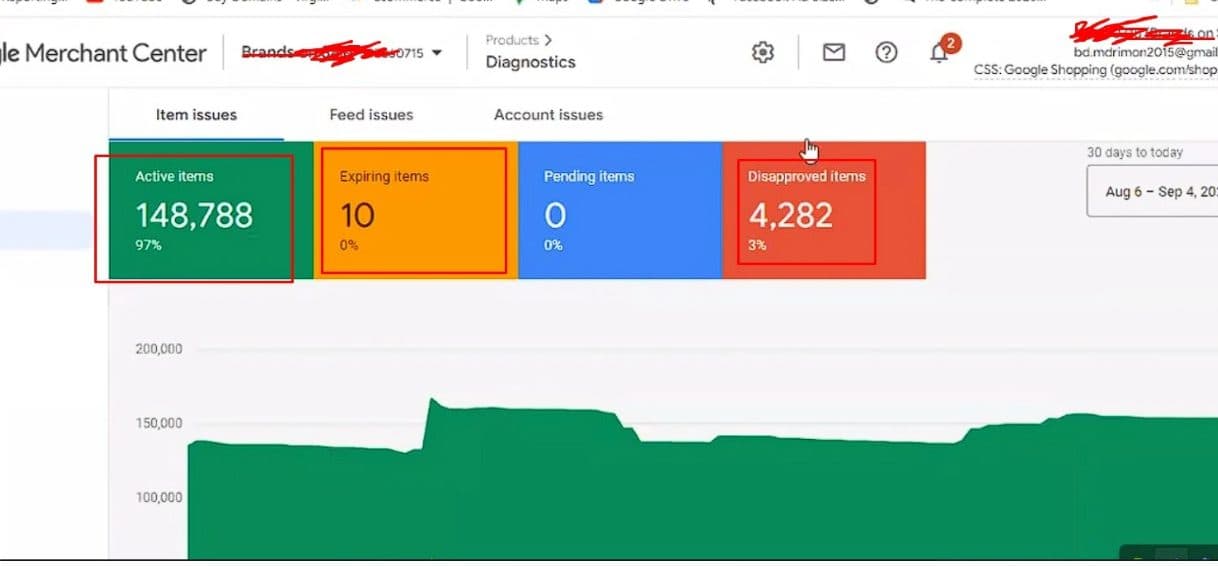Image resolution: width=1218 pixels, height=567 pixels.
Task: Switch to the Feed issues tab
Action: (371, 114)
